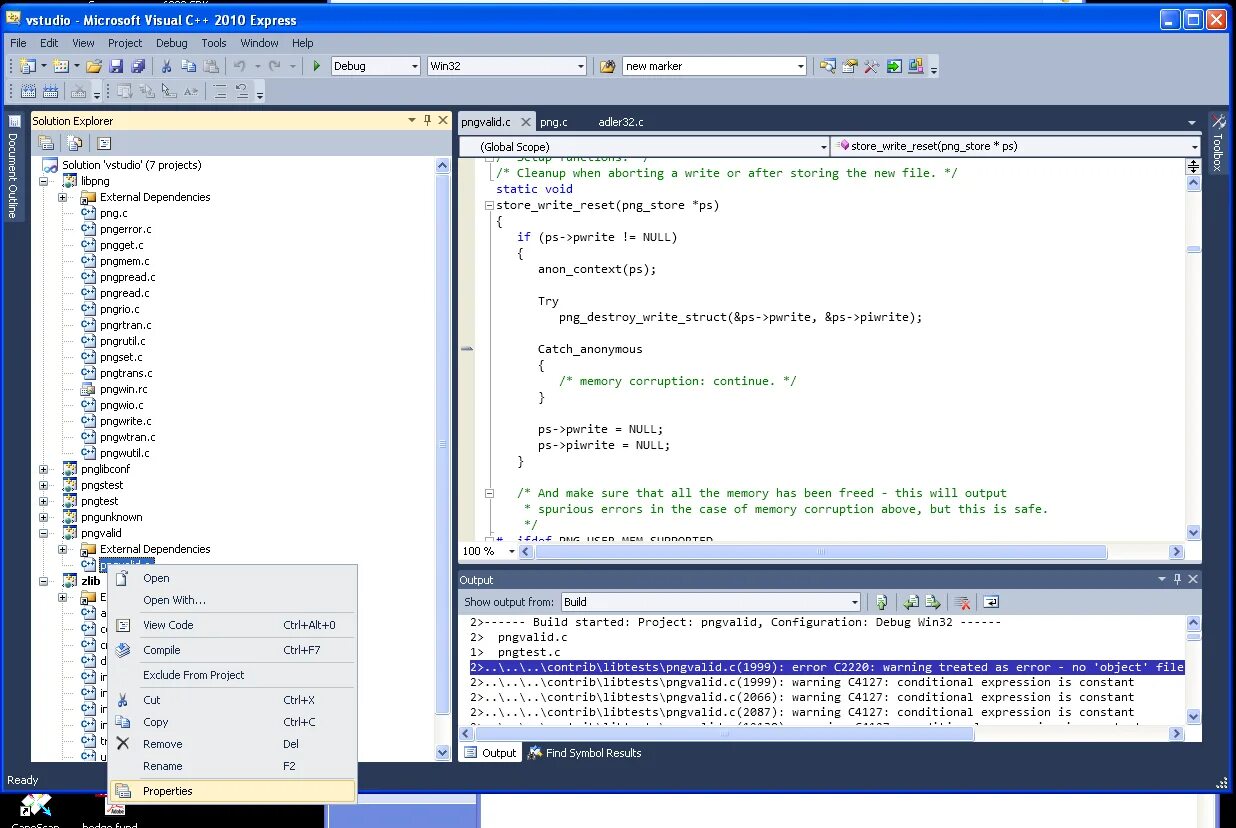Viewport: 1236px width, 828px height.
Task: Click the Undo arrow icon
Action: click(x=239, y=66)
